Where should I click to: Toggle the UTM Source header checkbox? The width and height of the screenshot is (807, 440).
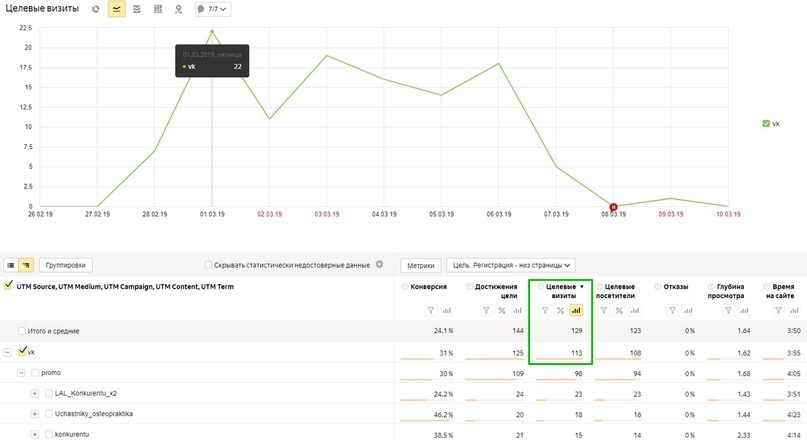(x=8, y=286)
